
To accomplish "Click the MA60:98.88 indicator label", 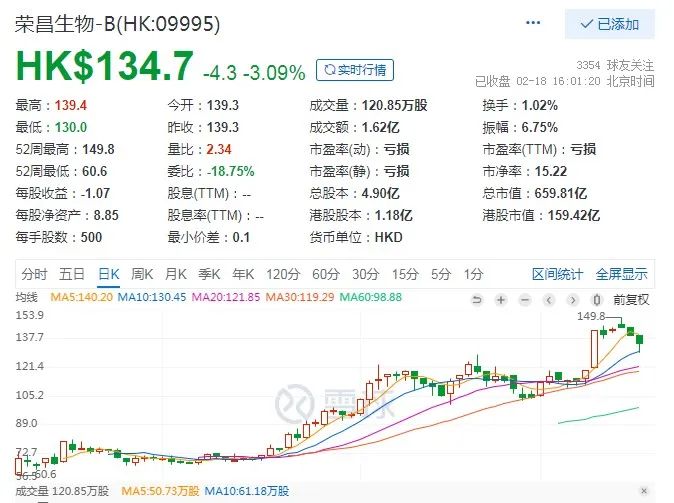I will tap(371, 297).
